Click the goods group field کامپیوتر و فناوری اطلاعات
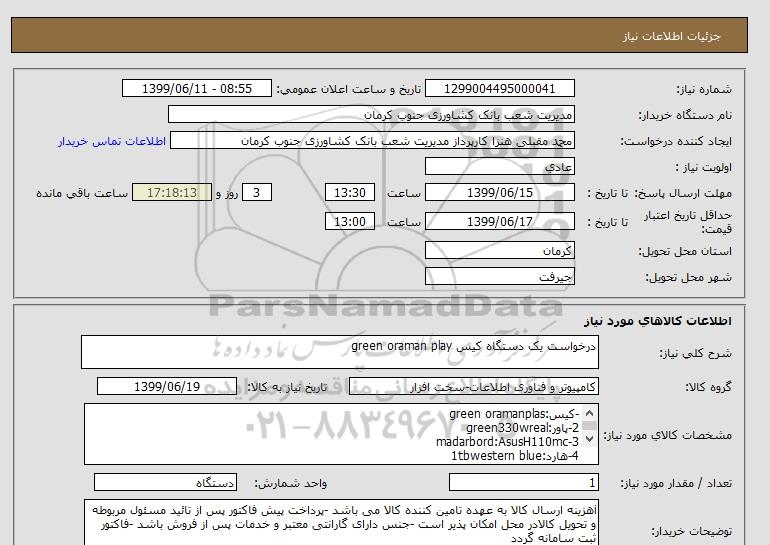The width and height of the screenshot is (770, 545). coord(473,387)
